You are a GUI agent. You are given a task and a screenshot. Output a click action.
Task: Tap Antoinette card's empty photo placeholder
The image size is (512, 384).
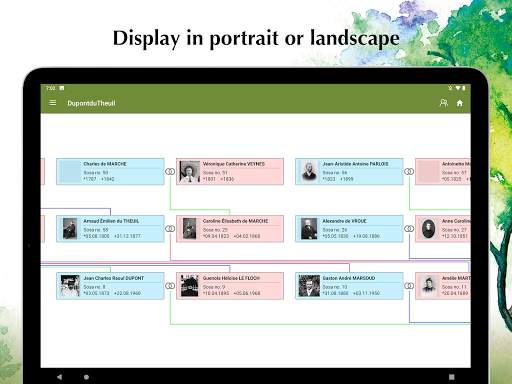[x=428, y=172]
